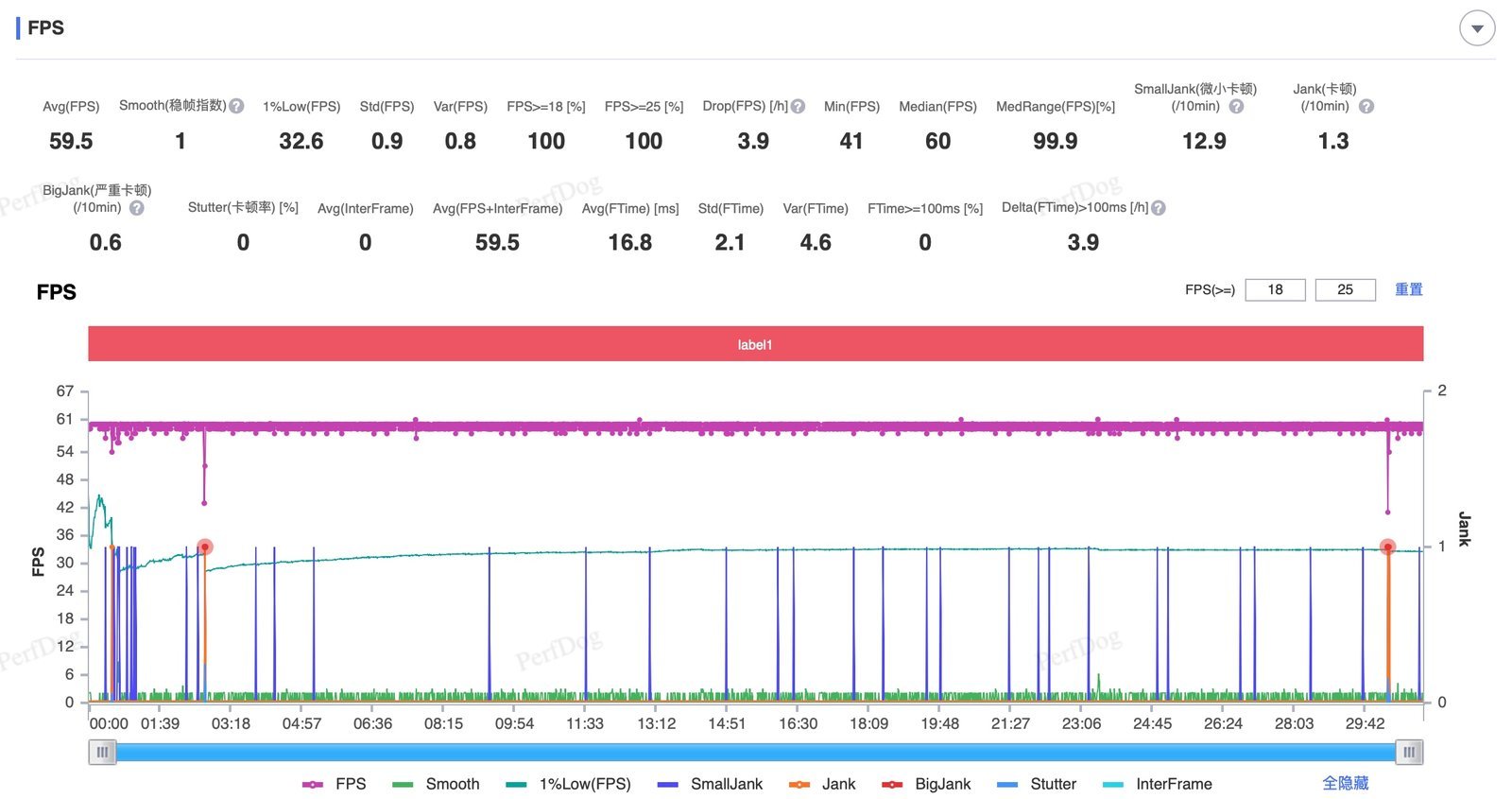The height and width of the screenshot is (799, 1512).
Task: Click the left handle of time range slider
Action: point(102,753)
